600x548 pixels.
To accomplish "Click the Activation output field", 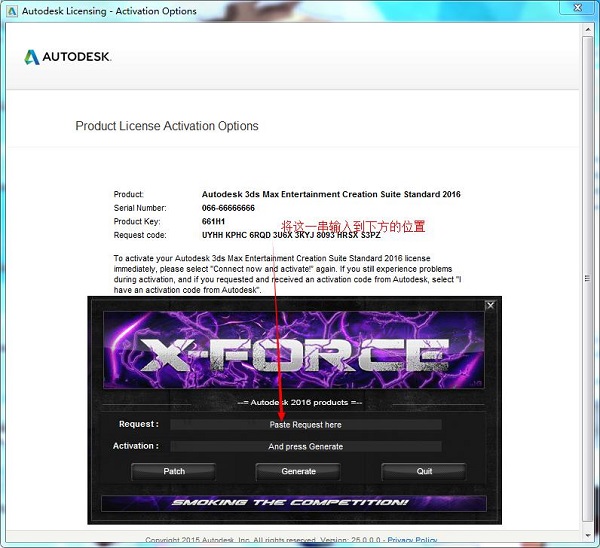I will pos(305,446).
